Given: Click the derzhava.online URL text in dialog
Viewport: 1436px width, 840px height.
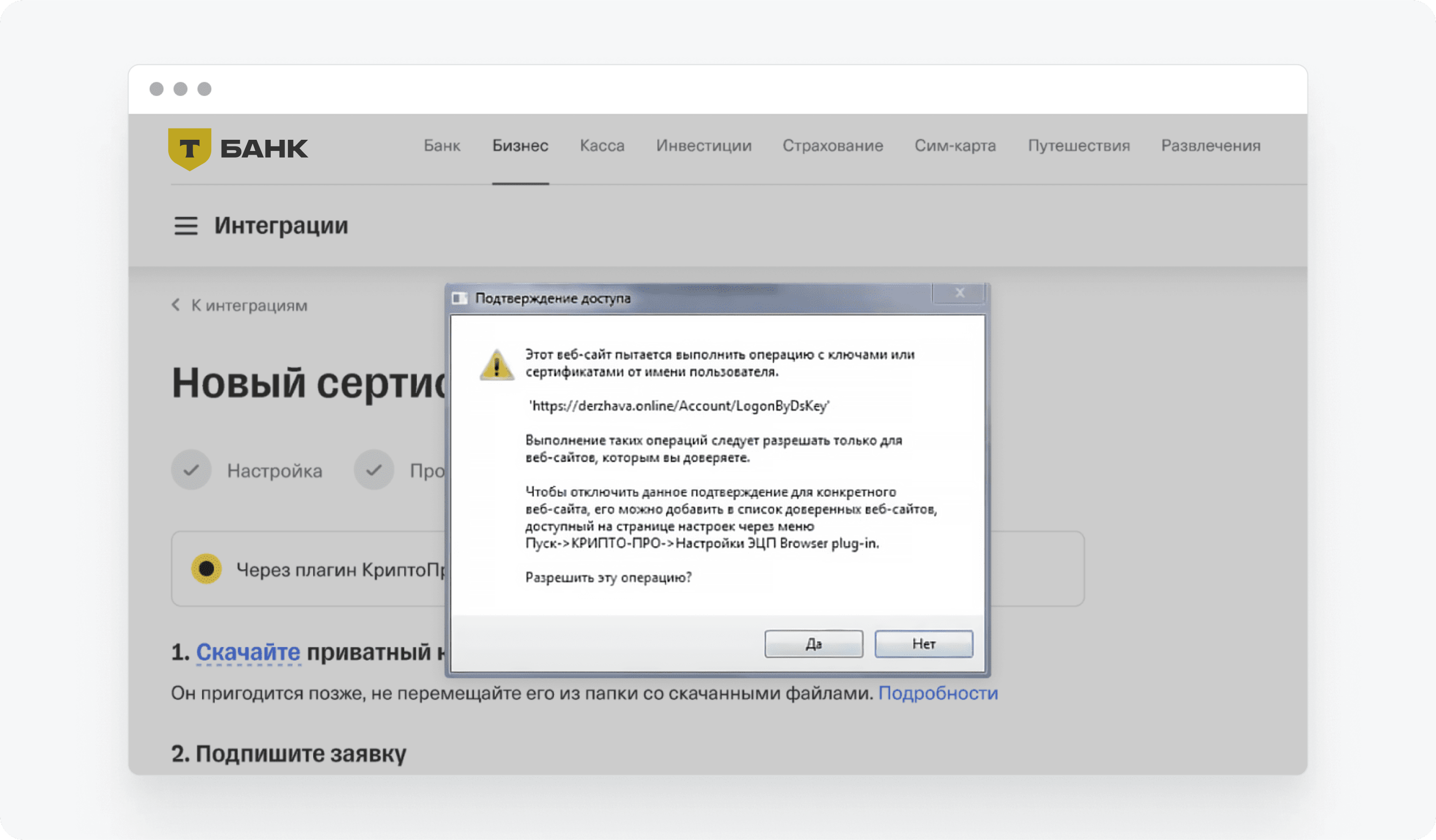Looking at the screenshot, I should click(679, 406).
